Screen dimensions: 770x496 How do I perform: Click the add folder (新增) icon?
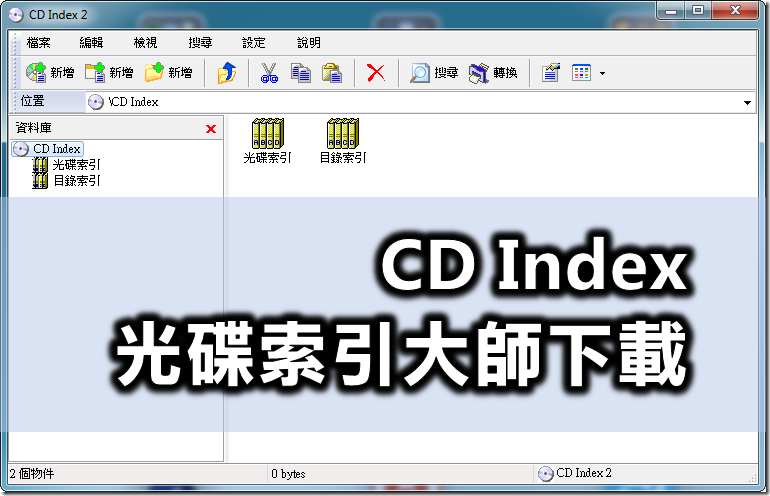[x=154, y=73]
